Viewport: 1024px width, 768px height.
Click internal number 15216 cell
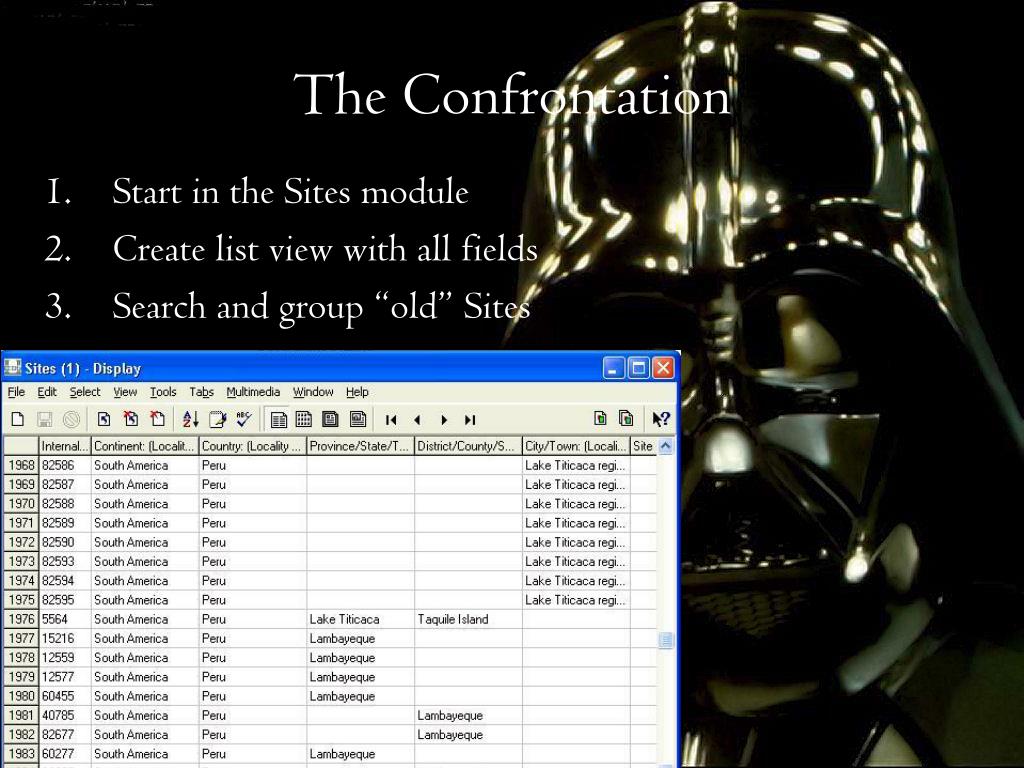coord(65,639)
